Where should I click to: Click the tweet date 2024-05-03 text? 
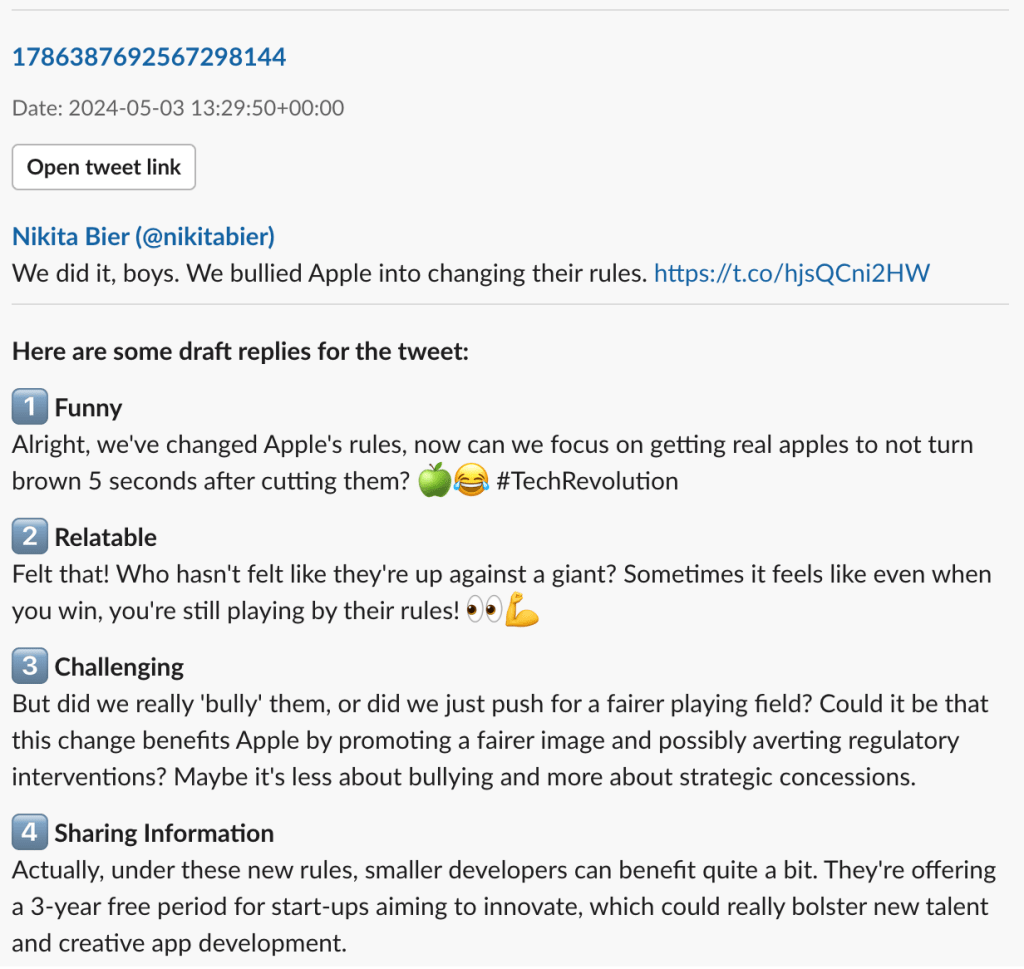(178, 108)
